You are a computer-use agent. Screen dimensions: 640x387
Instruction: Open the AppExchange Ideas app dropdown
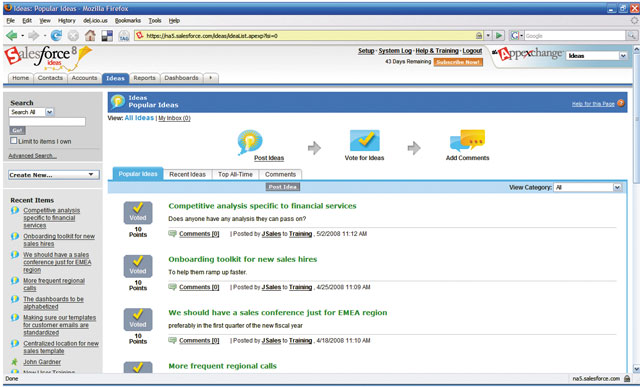(x=597, y=56)
